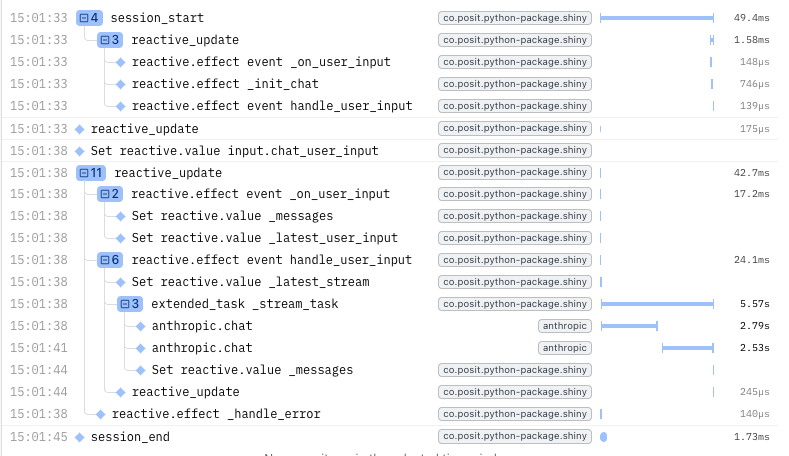The image size is (789, 456).
Task: Click diamond icon beside 175µs reactive_update span
Action: coord(80,129)
